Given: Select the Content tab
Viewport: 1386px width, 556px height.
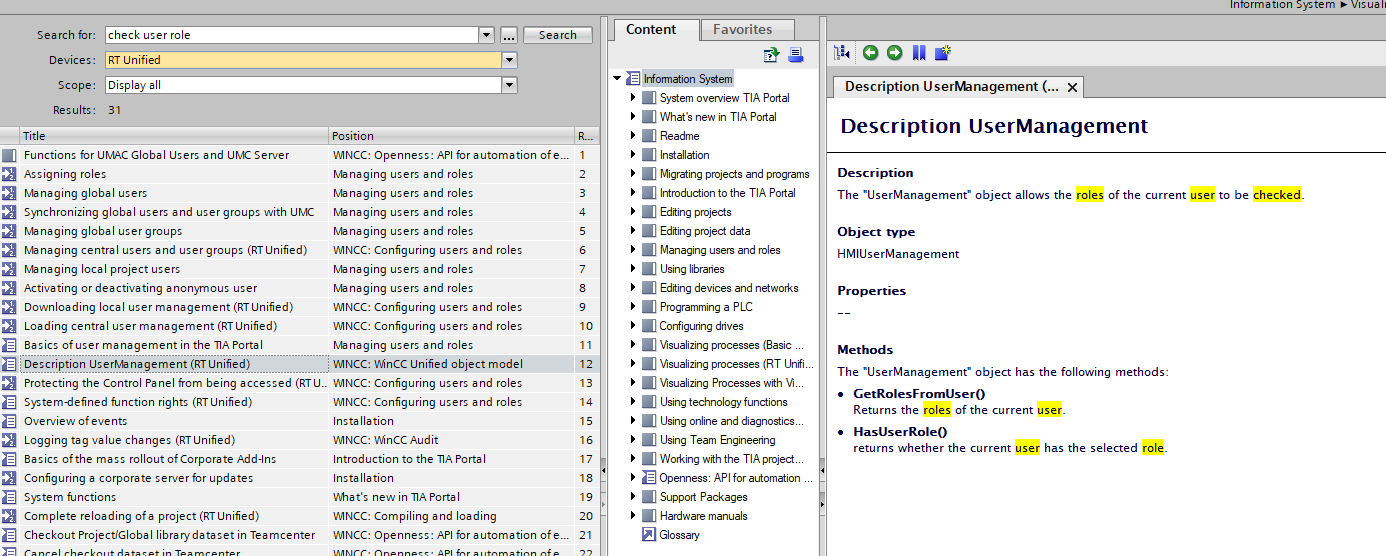Looking at the screenshot, I should (x=651, y=30).
